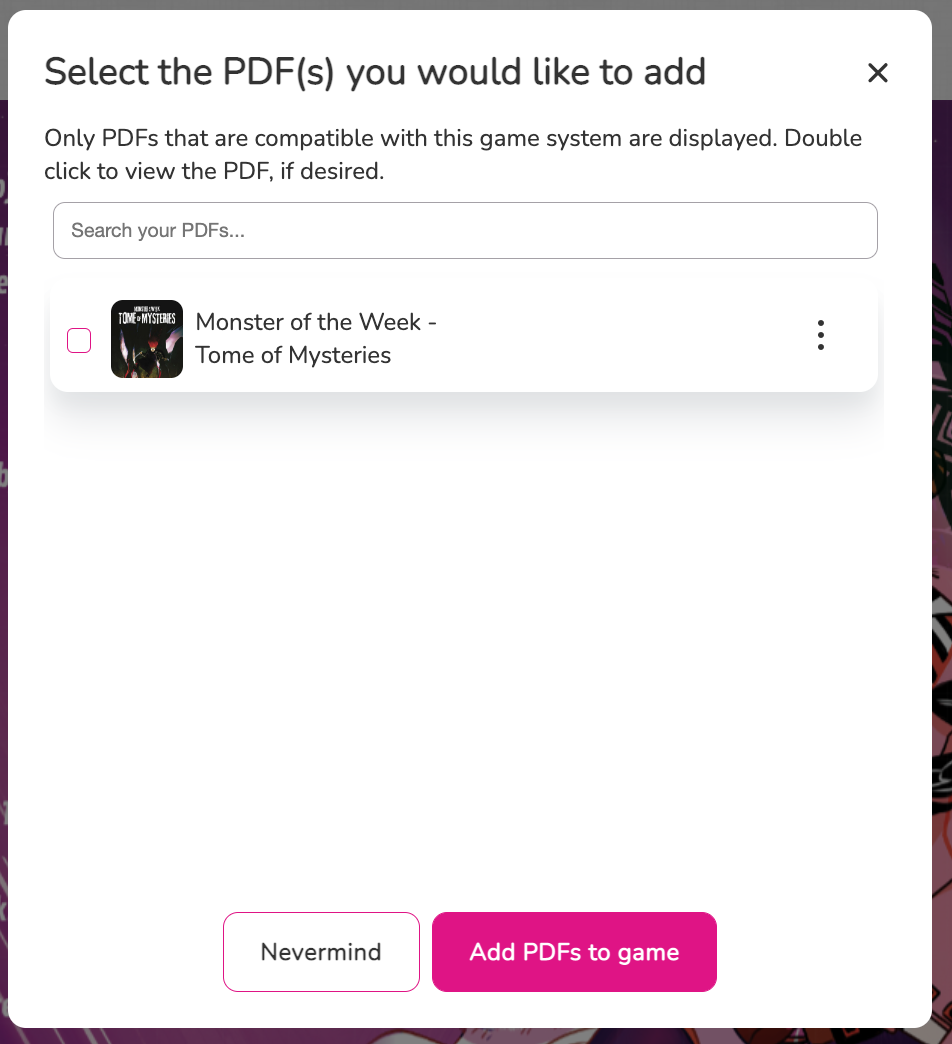Viewport: 952px width, 1044px height.
Task: Tick the checkbox for Monster of the Week
Action: click(x=79, y=340)
